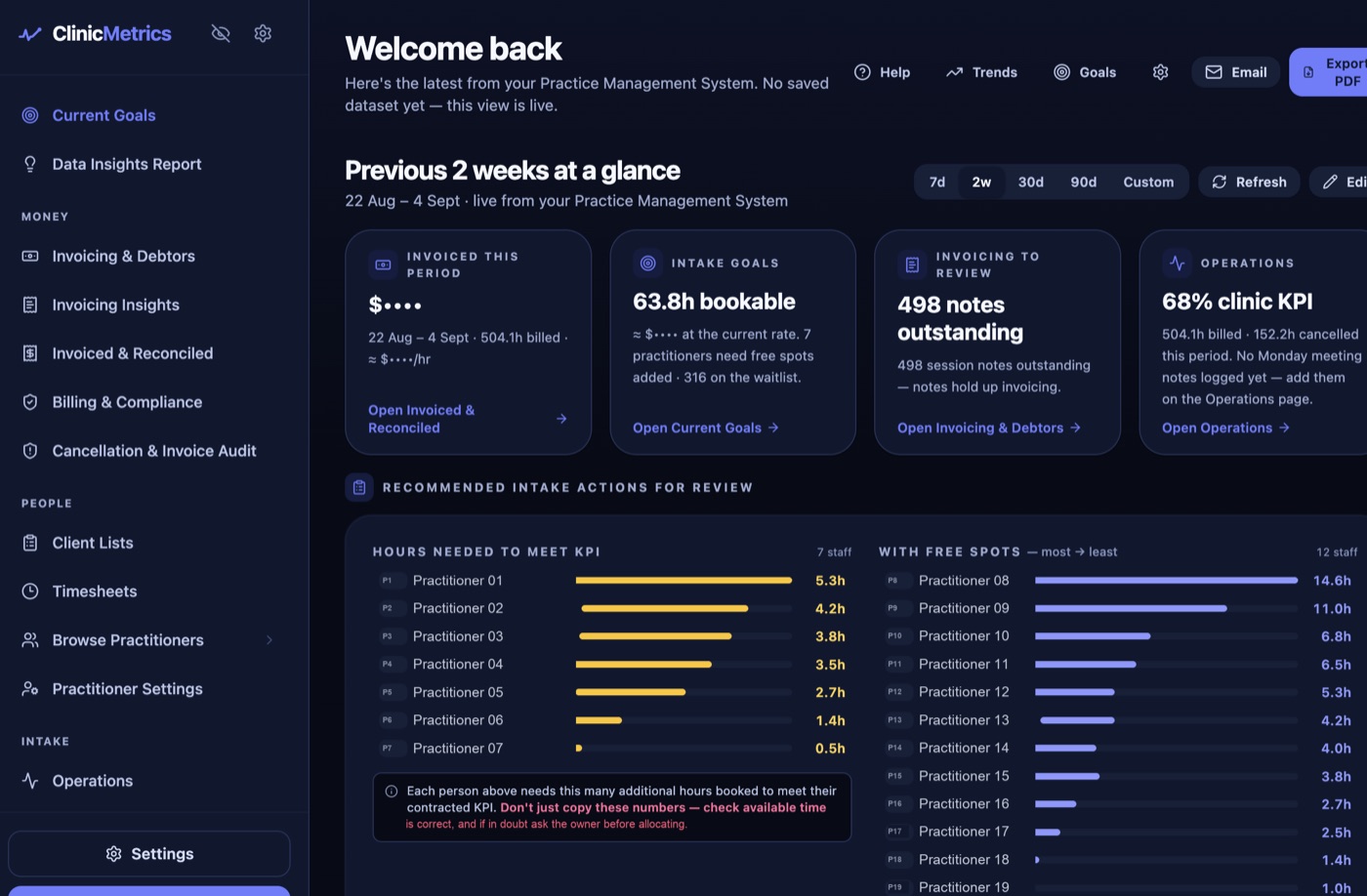Open the Settings button at sidebar bottom
Viewport: 1367px width, 896px height.
(149, 854)
